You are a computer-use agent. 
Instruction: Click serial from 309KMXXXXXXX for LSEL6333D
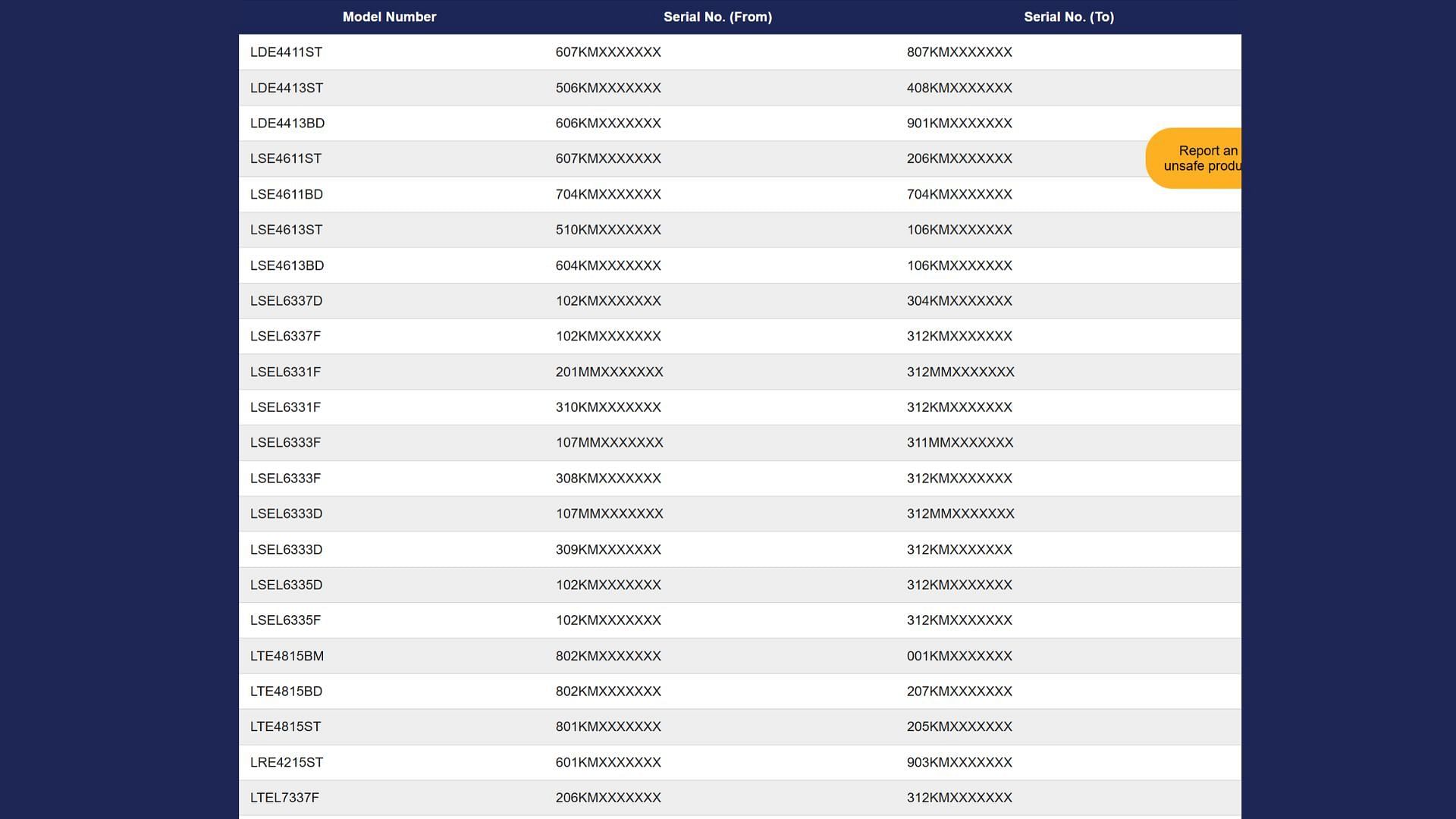pos(608,550)
